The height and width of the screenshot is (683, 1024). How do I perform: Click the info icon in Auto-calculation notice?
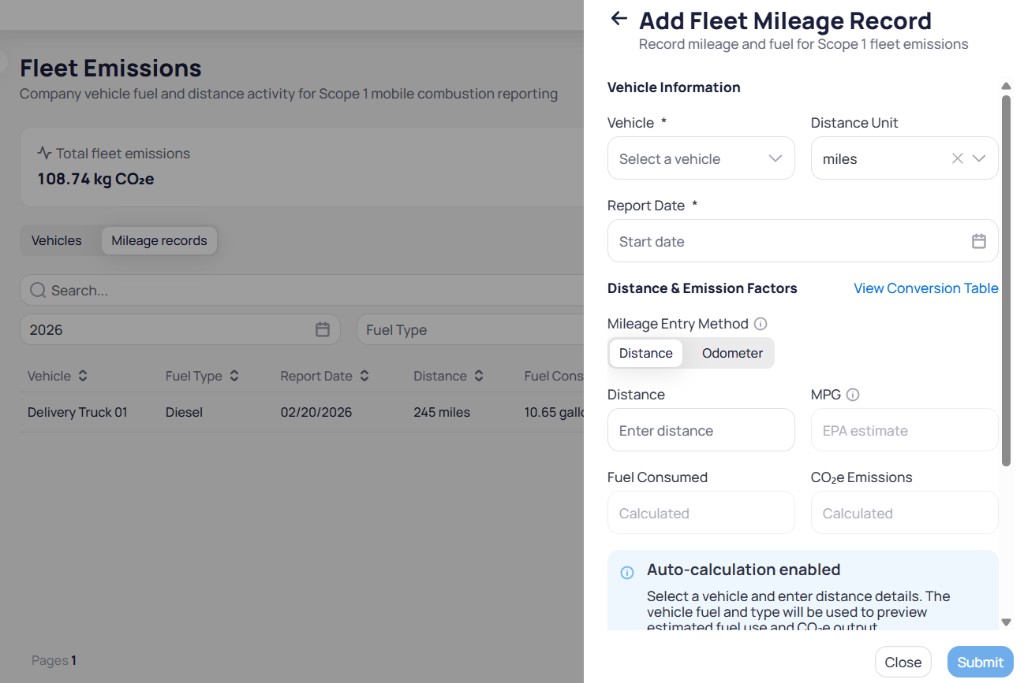click(627, 573)
